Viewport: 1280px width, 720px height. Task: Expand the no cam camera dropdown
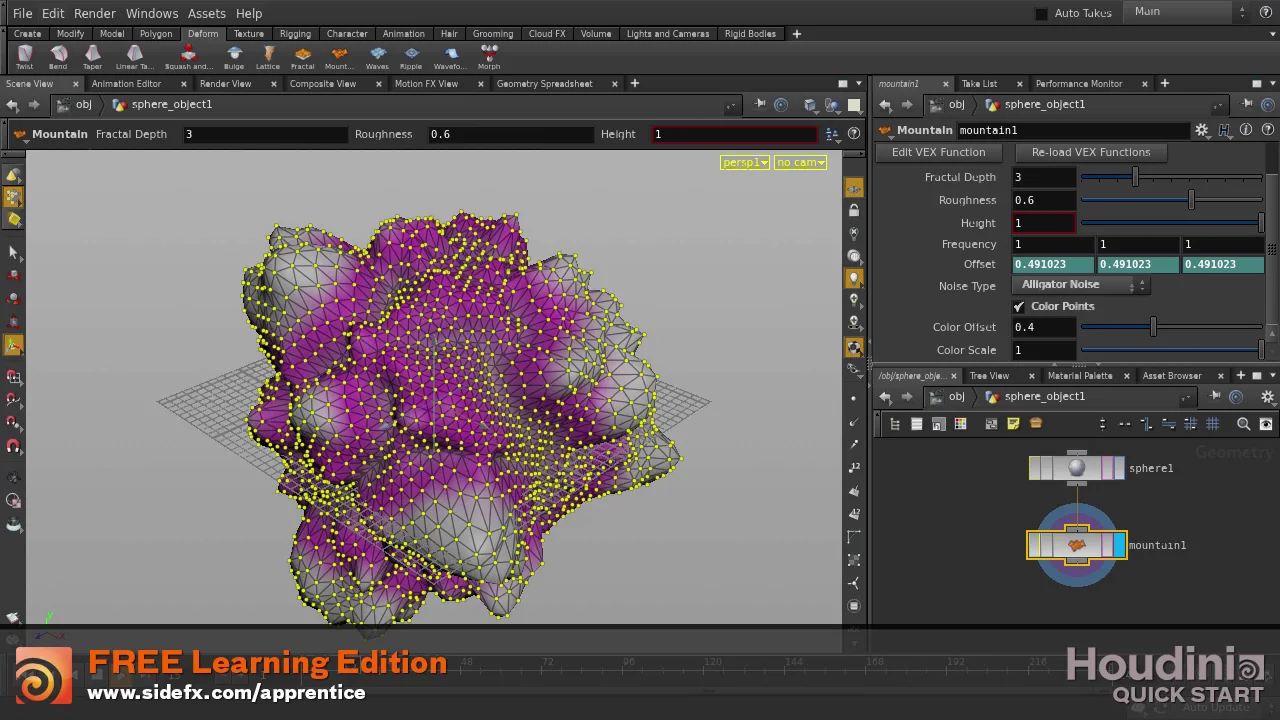[800, 162]
